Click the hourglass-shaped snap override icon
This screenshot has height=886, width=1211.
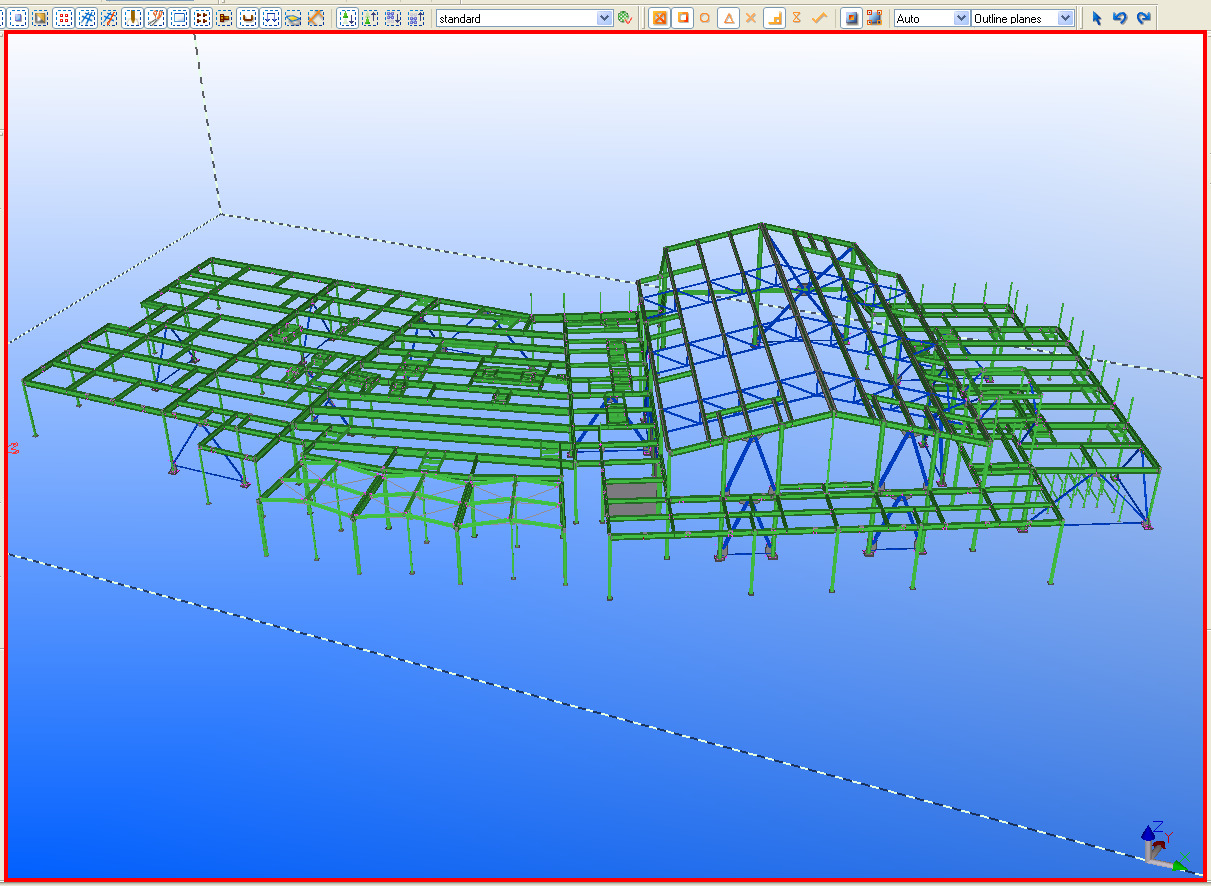coord(798,17)
